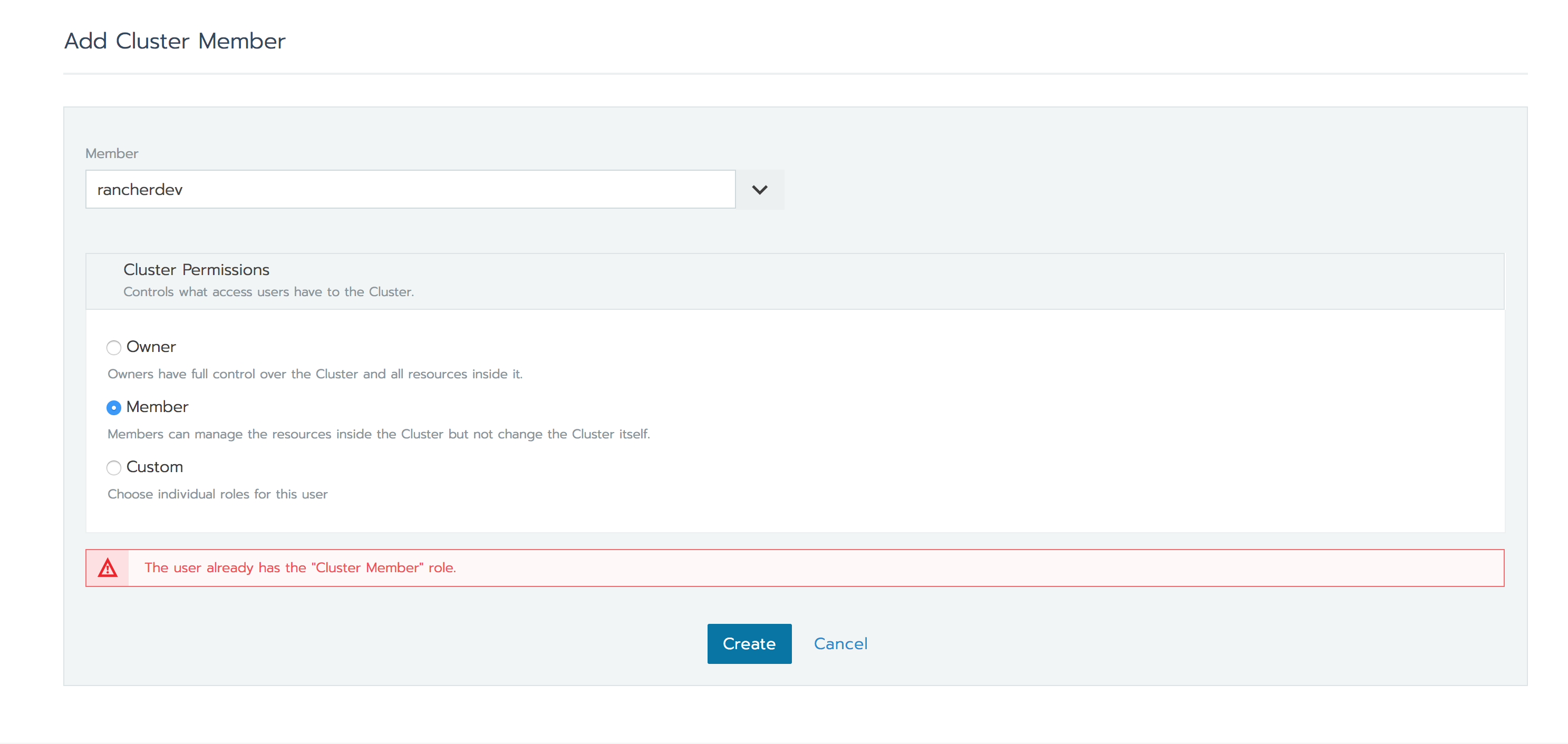Expand the Member dropdown chevron
1568x744 pixels.
759,190
